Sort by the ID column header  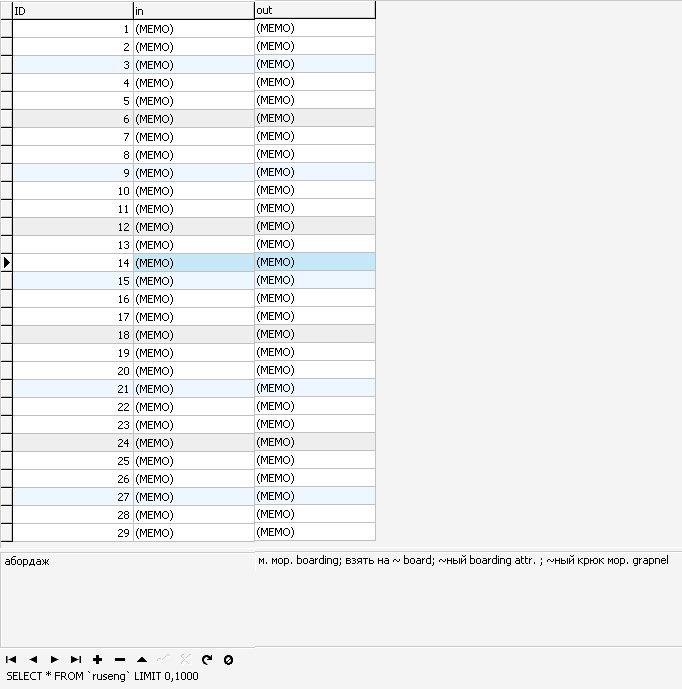pyautogui.click(x=73, y=11)
